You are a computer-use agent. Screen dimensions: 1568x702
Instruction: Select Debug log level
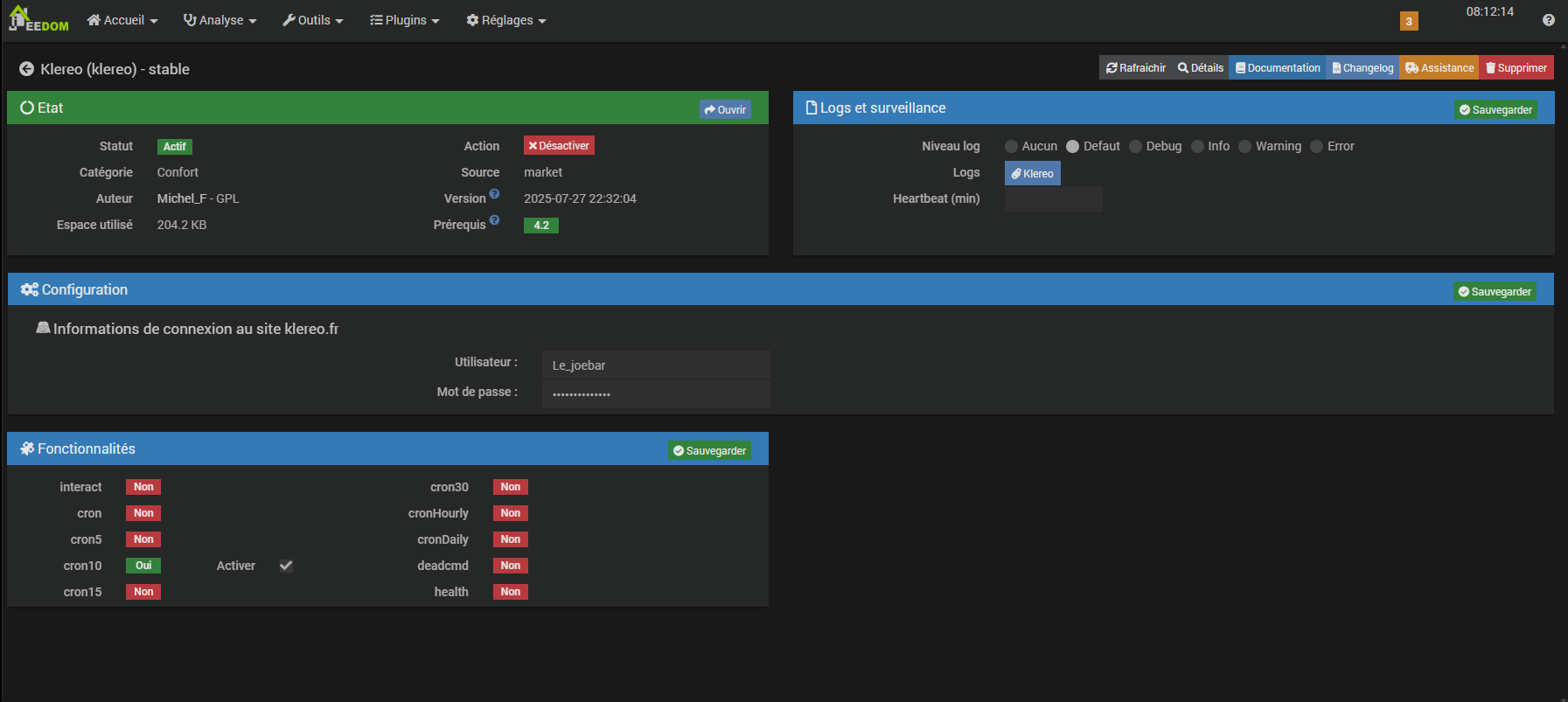[1135, 147]
